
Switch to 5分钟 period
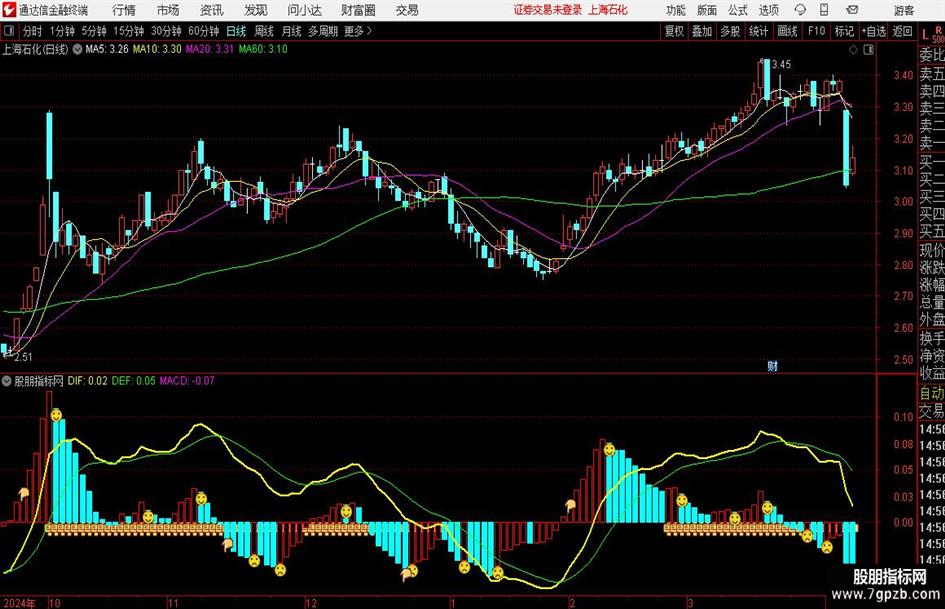tap(93, 31)
